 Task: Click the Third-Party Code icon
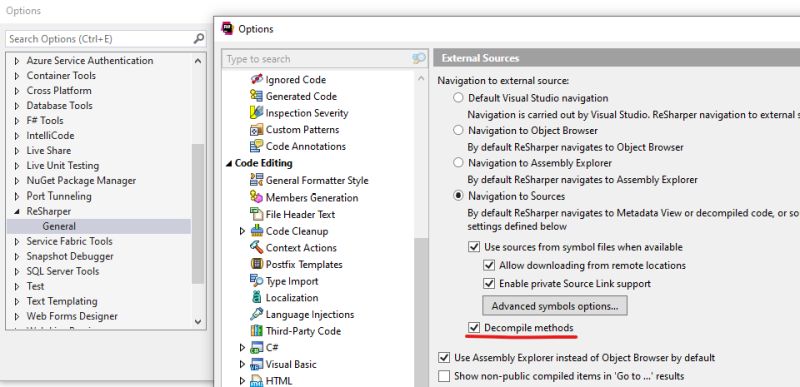pos(257,331)
